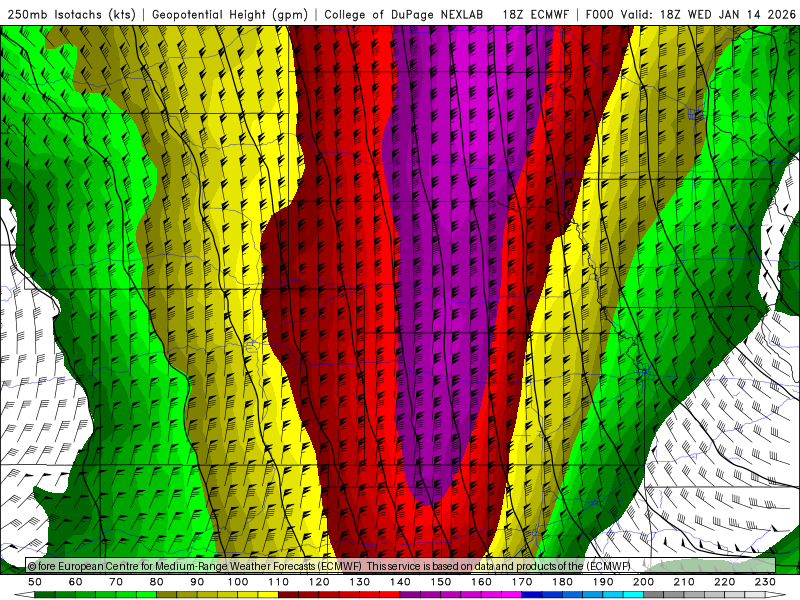Click the legend value 150
Image resolution: width=800 pixels, height=600 pixels.
coord(440,582)
